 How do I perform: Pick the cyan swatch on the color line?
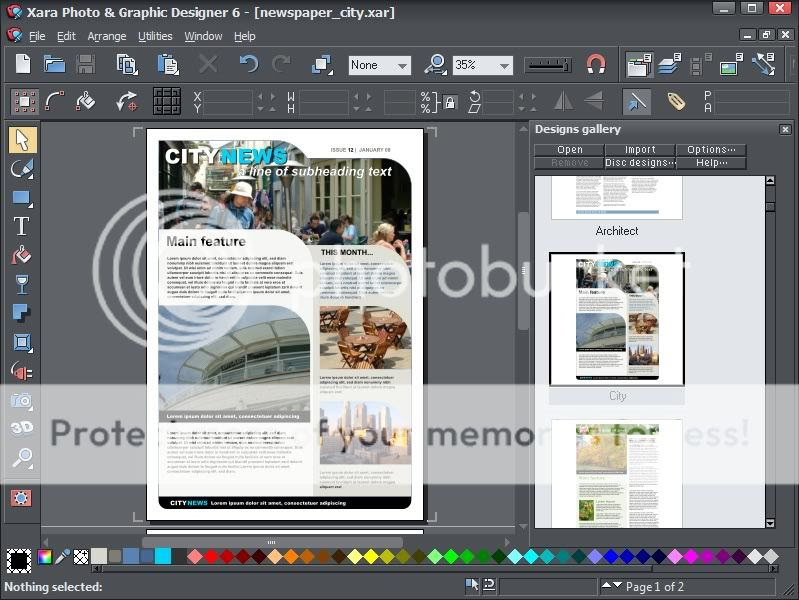(x=163, y=556)
